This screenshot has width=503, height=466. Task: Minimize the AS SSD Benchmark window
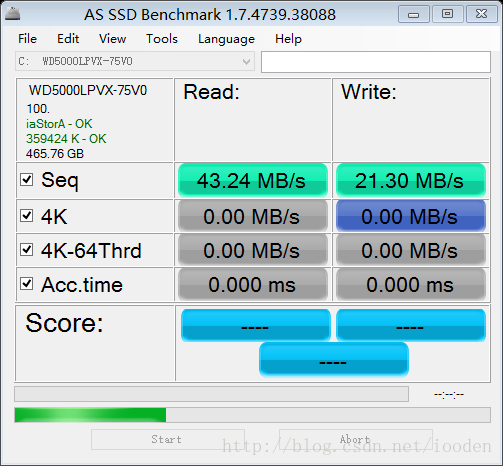414,14
